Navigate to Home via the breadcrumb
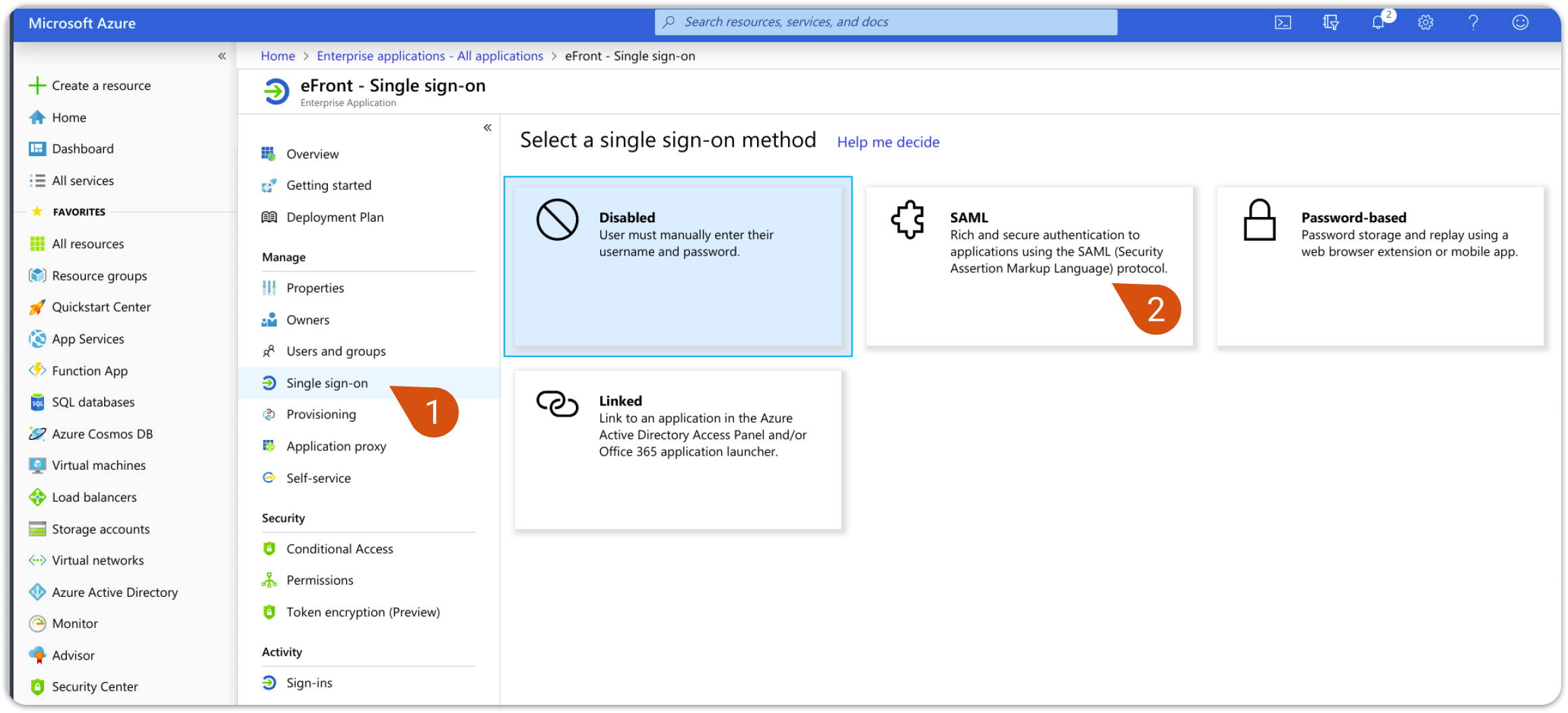 click(277, 55)
